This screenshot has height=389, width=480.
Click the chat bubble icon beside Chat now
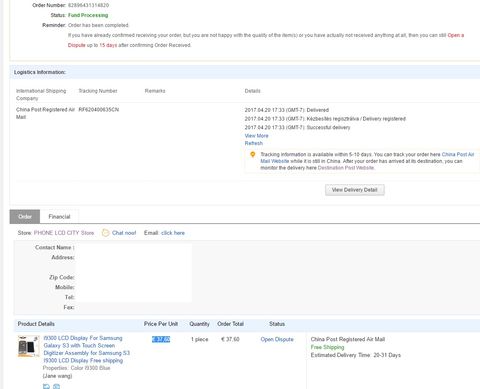105,233
